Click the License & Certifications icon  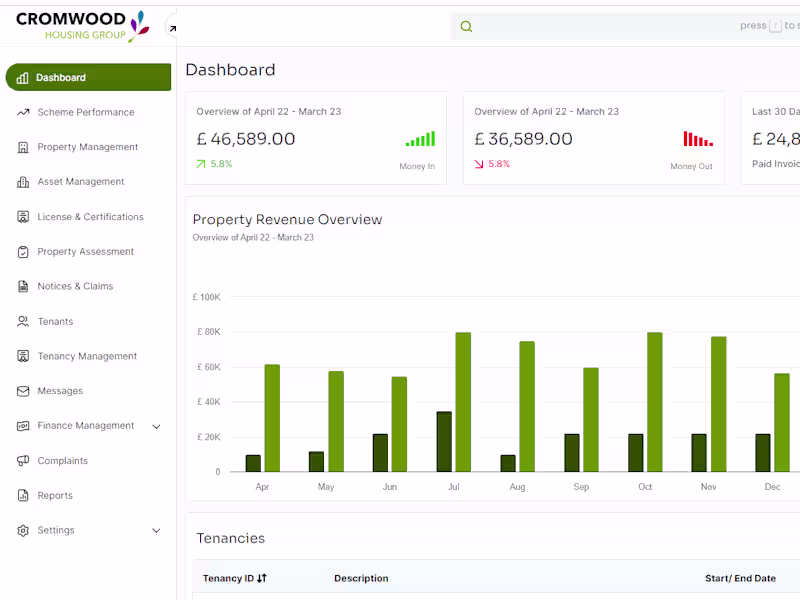[x=23, y=217]
